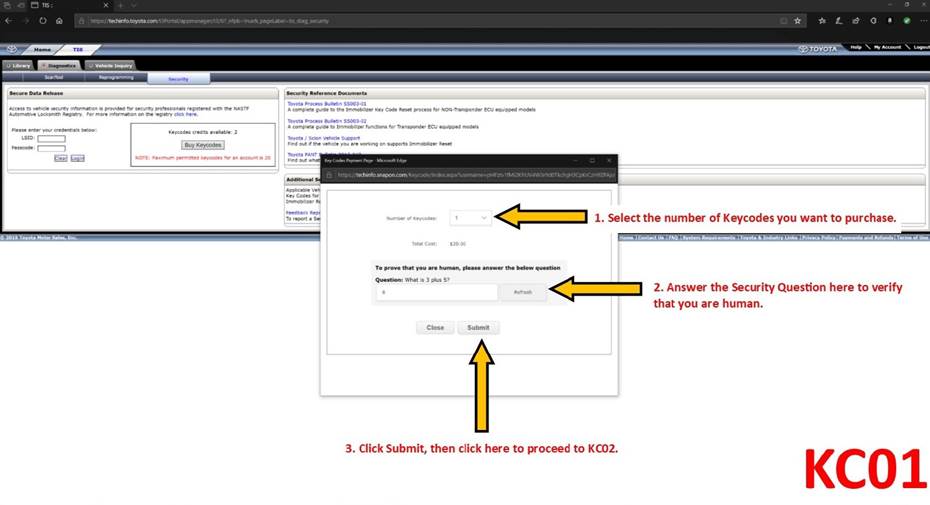Click the share page icon
Viewport: 930px width, 505px height.
pos(856,21)
